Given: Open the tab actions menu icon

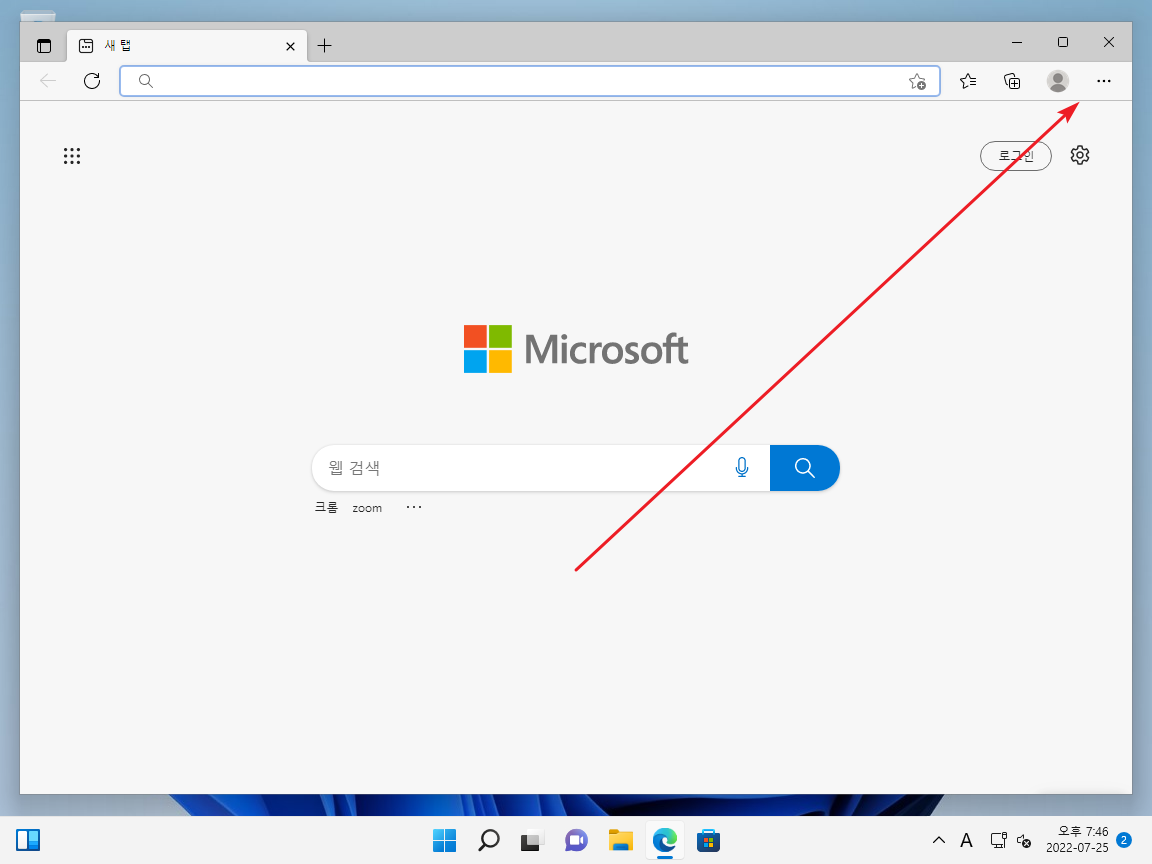Looking at the screenshot, I should coord(44,46).
